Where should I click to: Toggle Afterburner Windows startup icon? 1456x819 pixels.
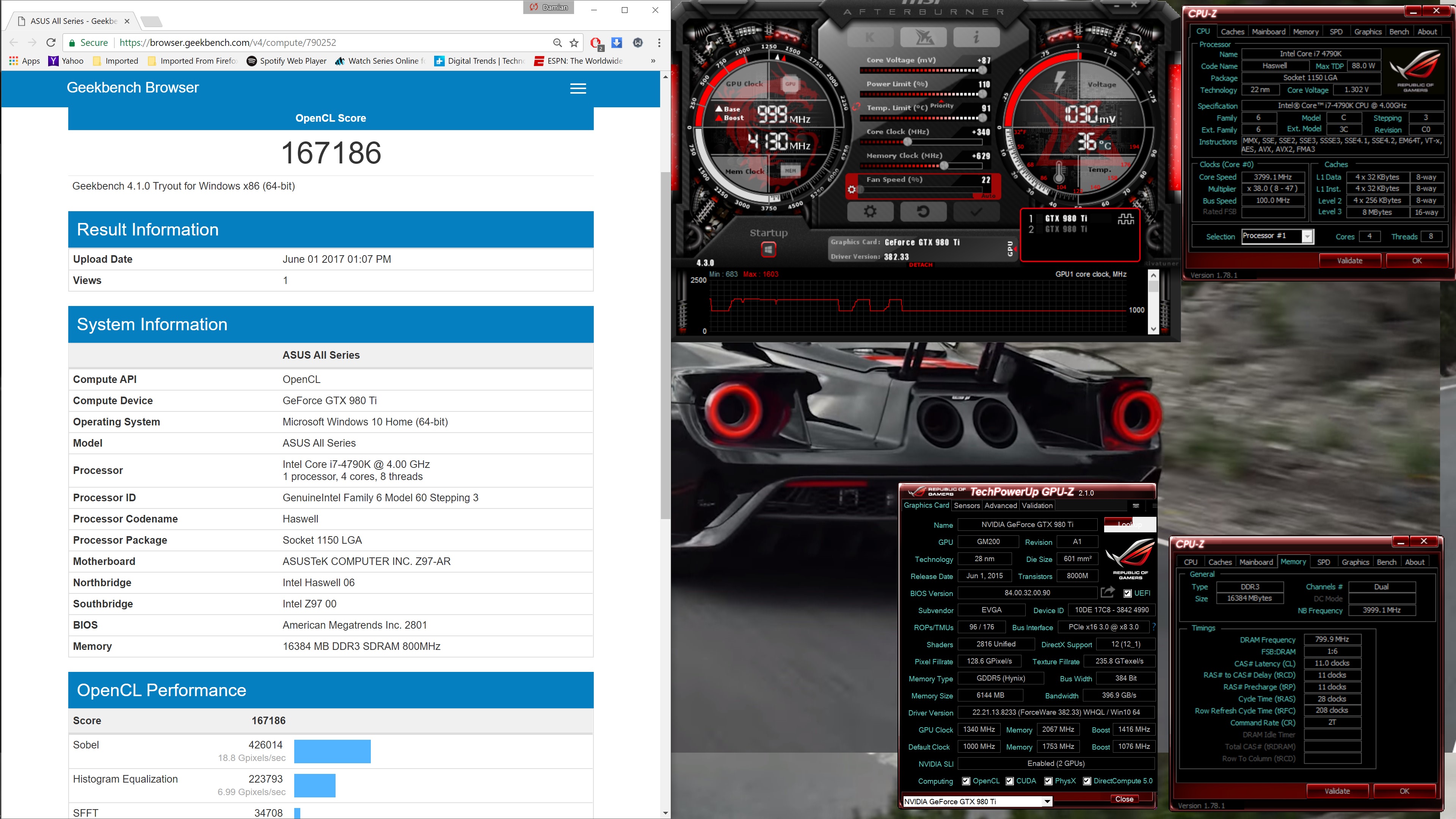[x=768, y=249]
